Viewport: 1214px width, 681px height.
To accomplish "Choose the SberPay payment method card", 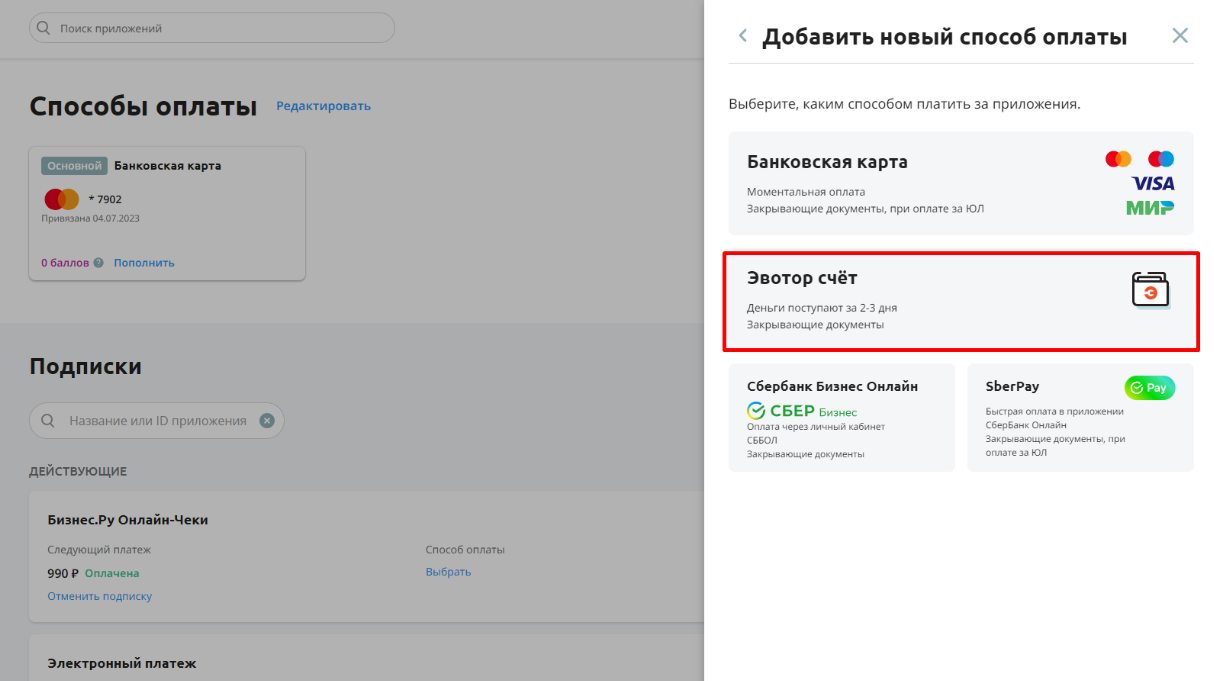I will [x=1081, y=417].
